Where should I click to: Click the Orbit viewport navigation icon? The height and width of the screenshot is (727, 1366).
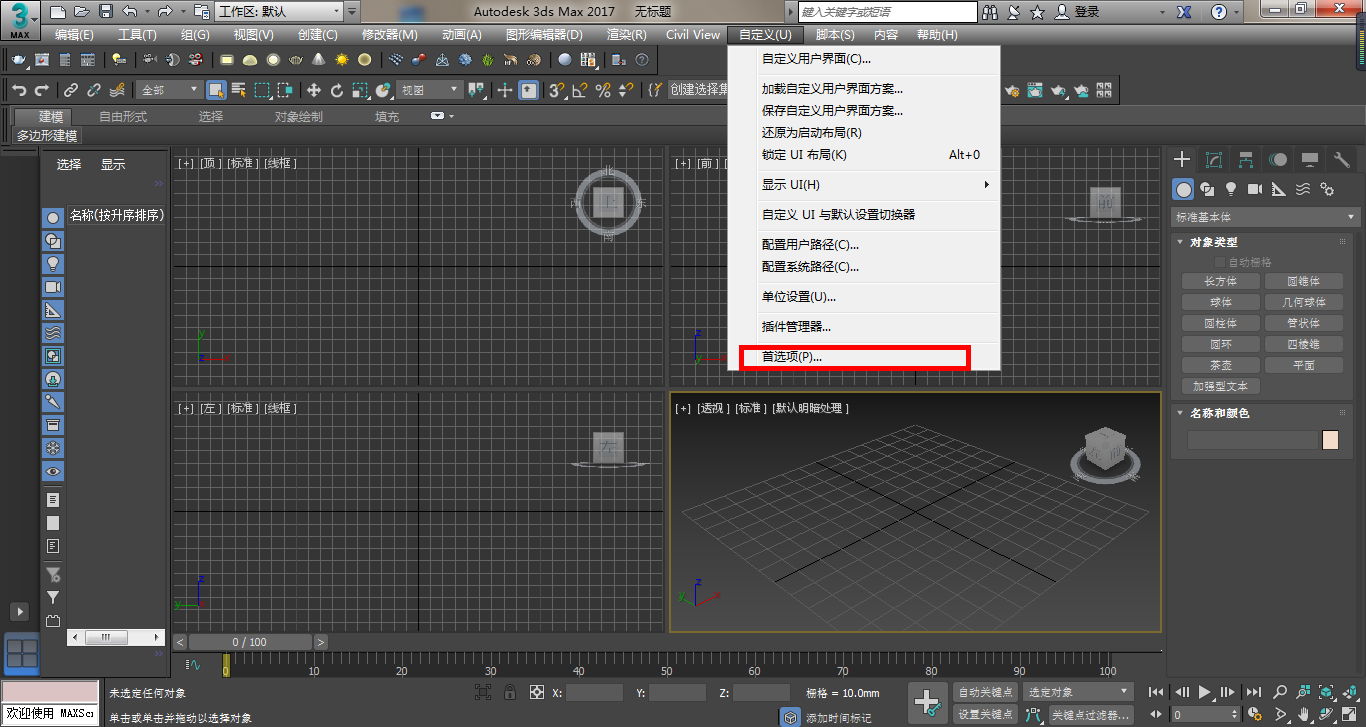coord(1325,713)
